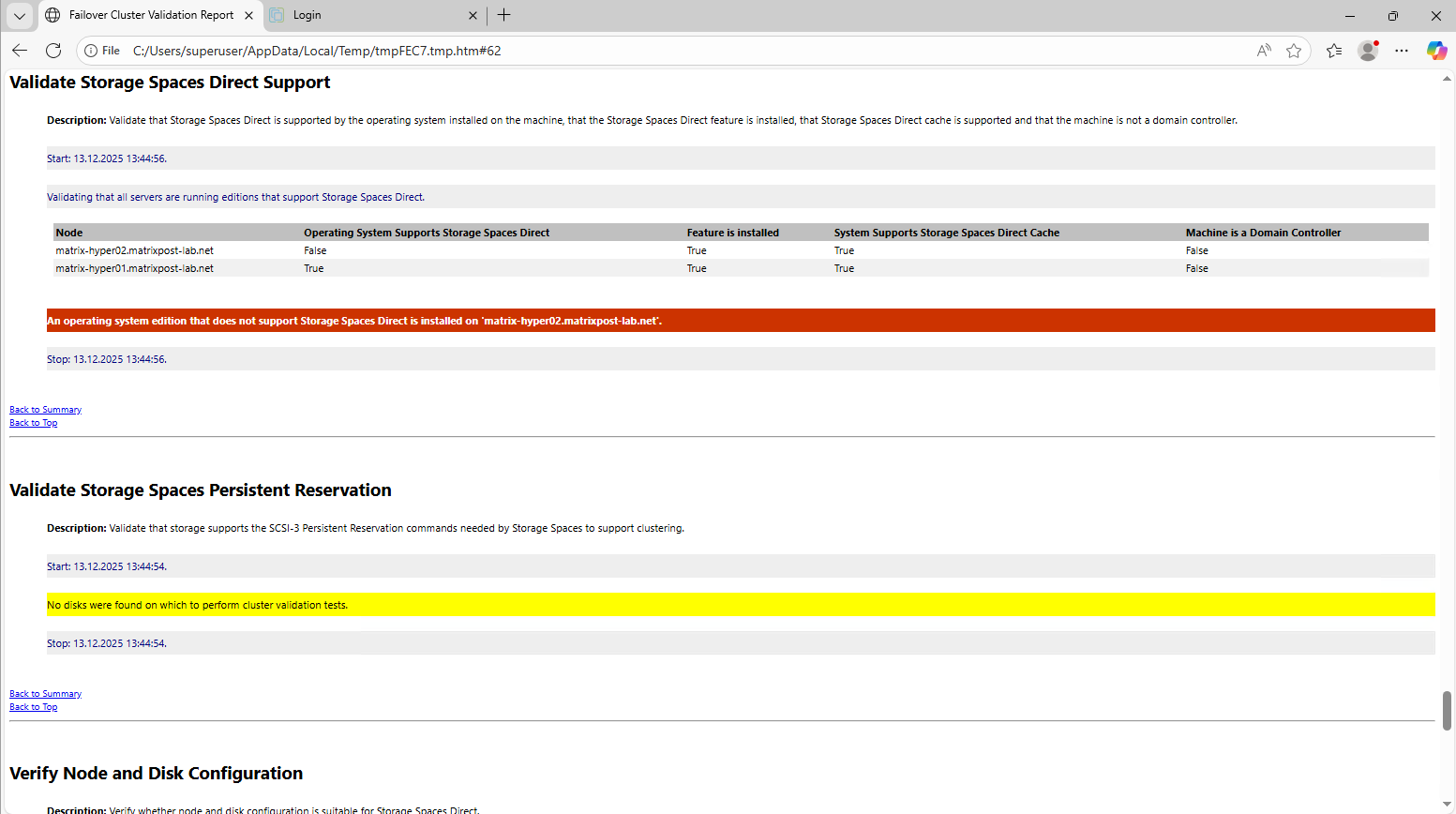
Task: Go back to previous page
Action: [20, 51]
